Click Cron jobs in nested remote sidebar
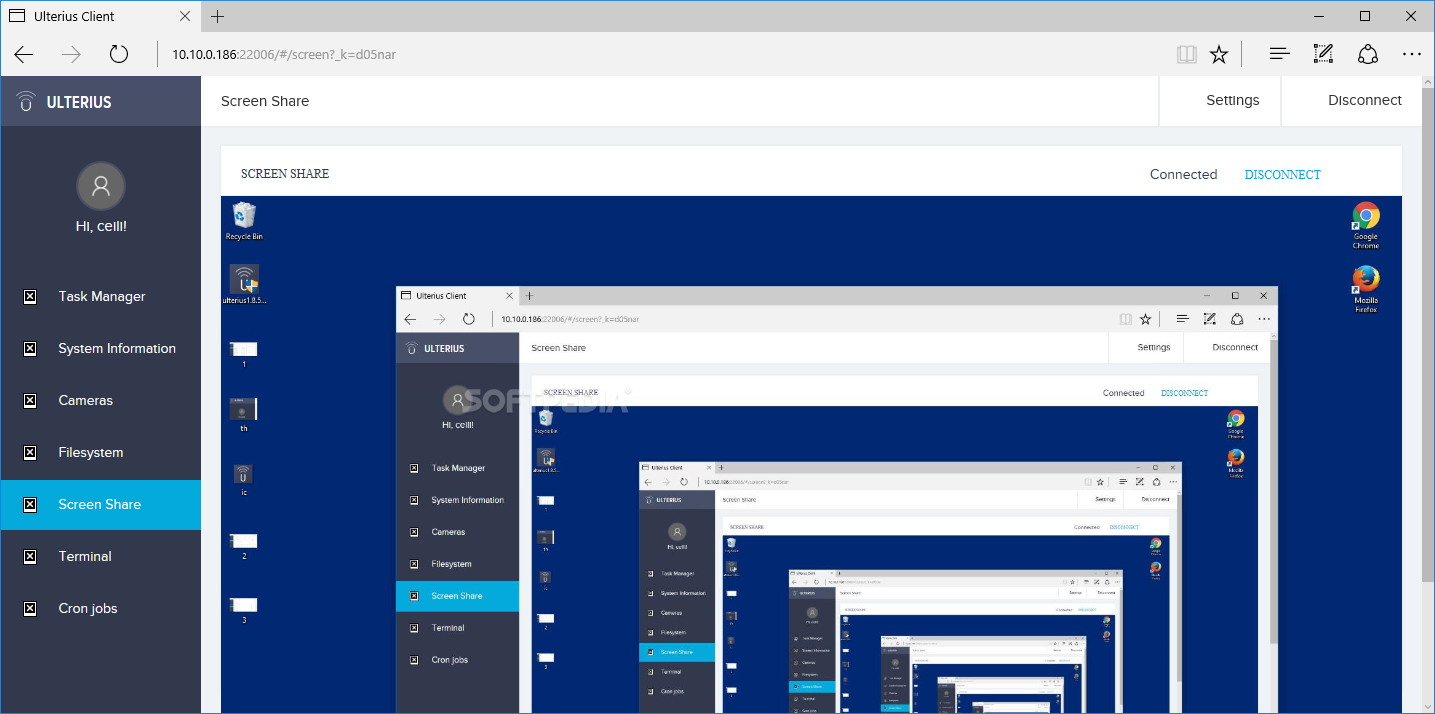The height and width of the screenshot is (714, 1435). [x=449, y=660]
